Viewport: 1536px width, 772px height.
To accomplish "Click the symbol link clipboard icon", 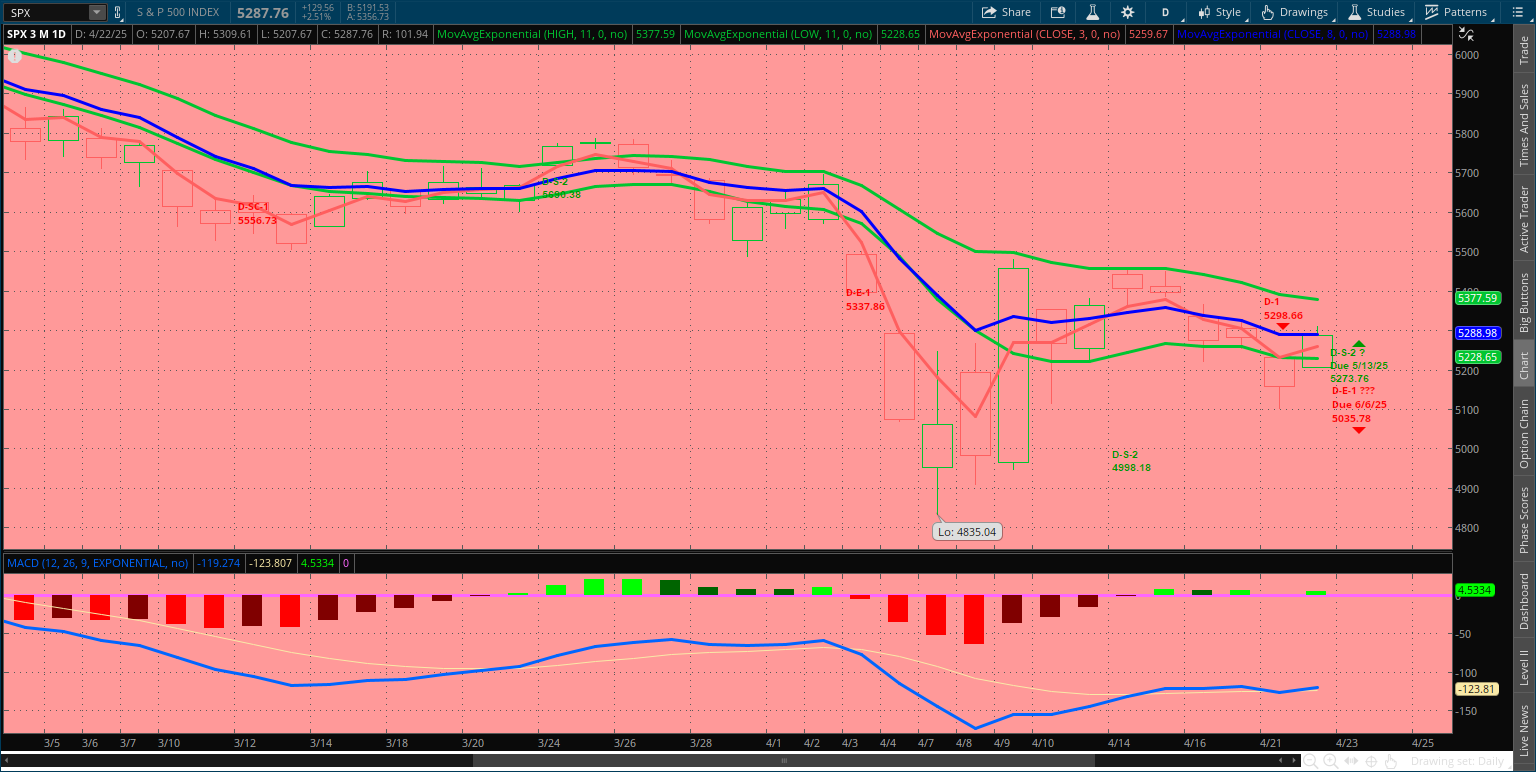I will 119,12.
